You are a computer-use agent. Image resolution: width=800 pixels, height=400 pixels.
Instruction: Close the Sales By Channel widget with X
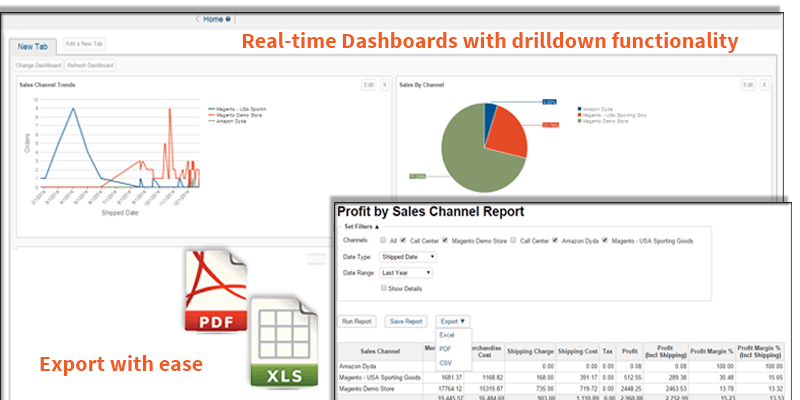[764, 85]
